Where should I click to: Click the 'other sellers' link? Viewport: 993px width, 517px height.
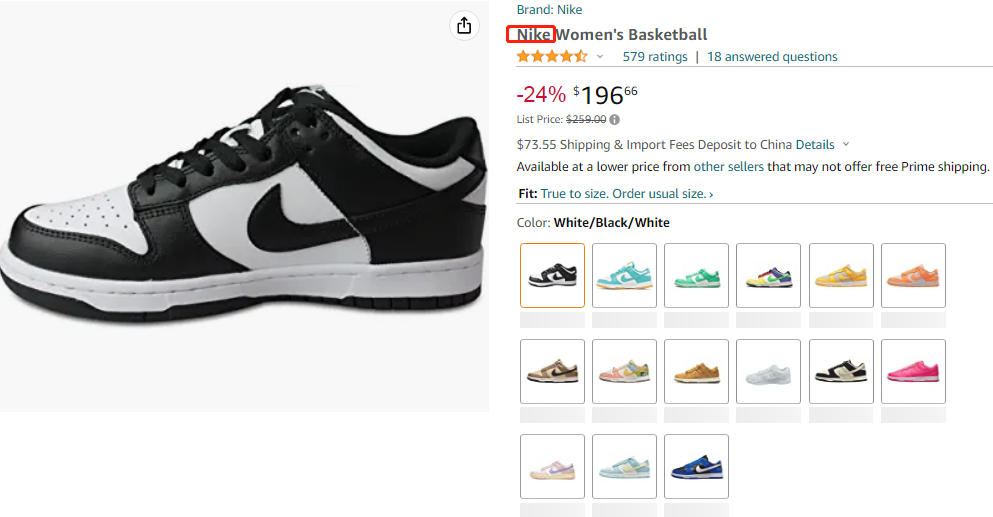729,167
